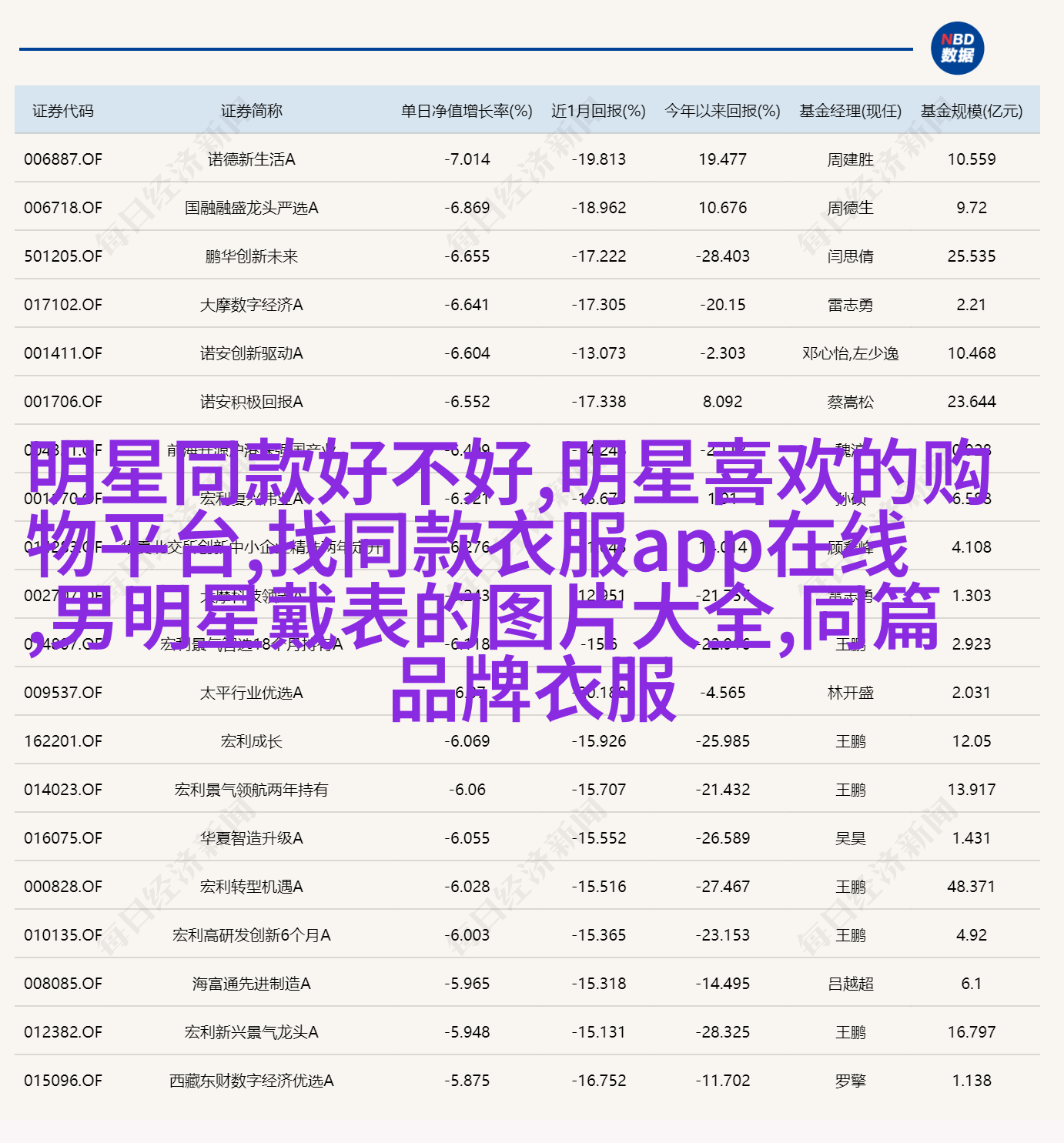Select fund name 华夏智造升级A
The image size is (1064, 1143).
(x=252, y=838)
